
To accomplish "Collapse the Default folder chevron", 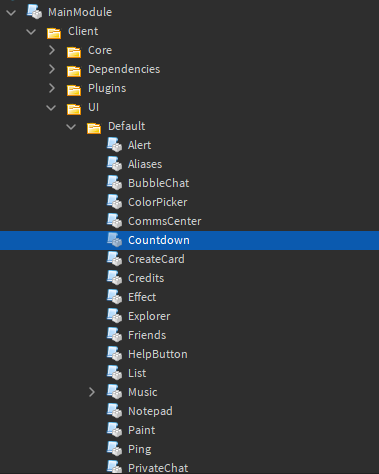I will coord(71,127).
